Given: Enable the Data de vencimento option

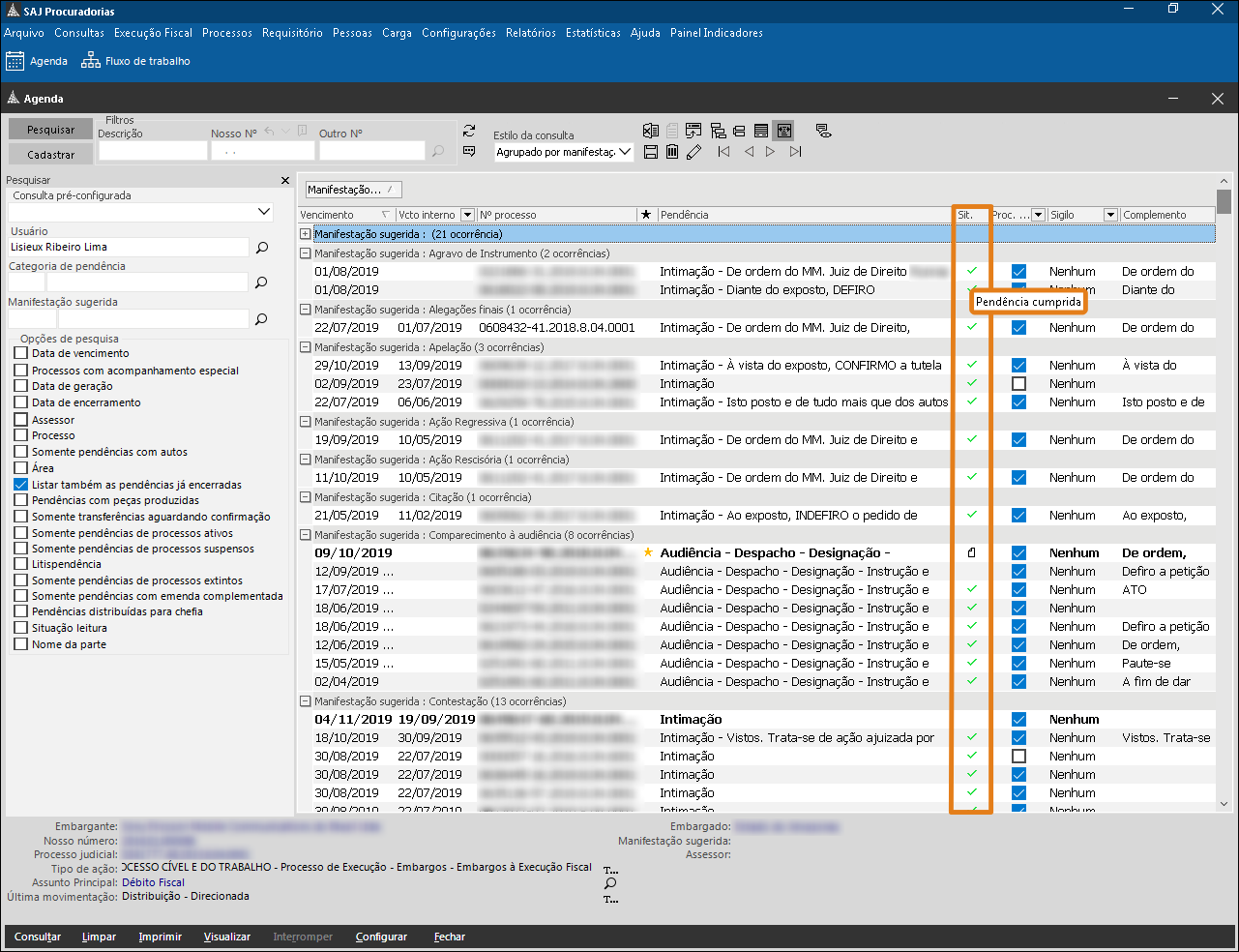Looking at the screenshot, I should (21, 353).
